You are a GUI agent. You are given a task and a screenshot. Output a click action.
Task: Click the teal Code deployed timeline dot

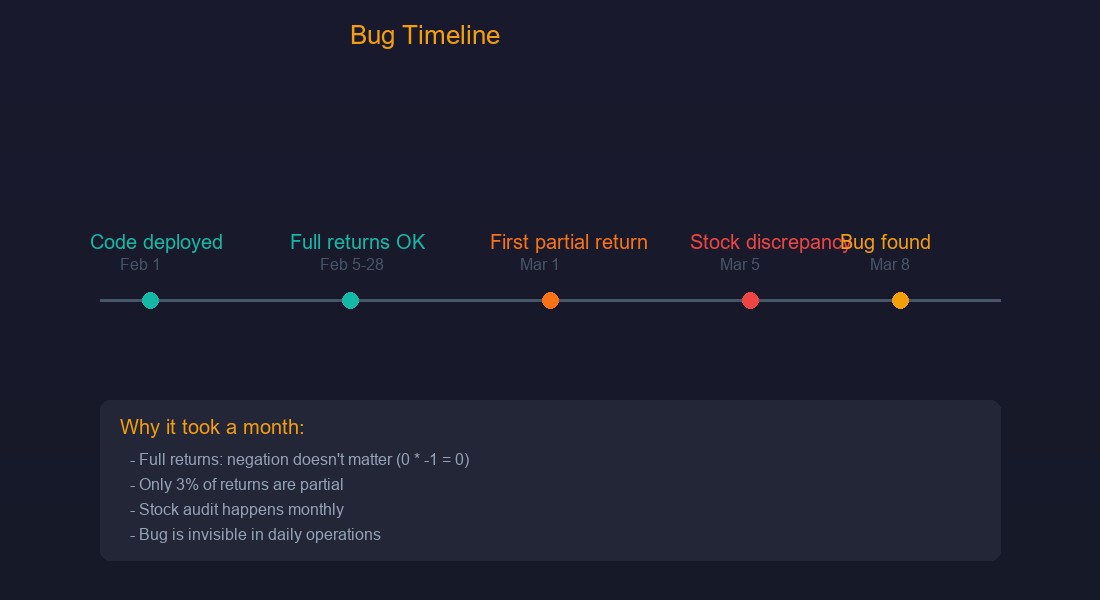(150, 300)
